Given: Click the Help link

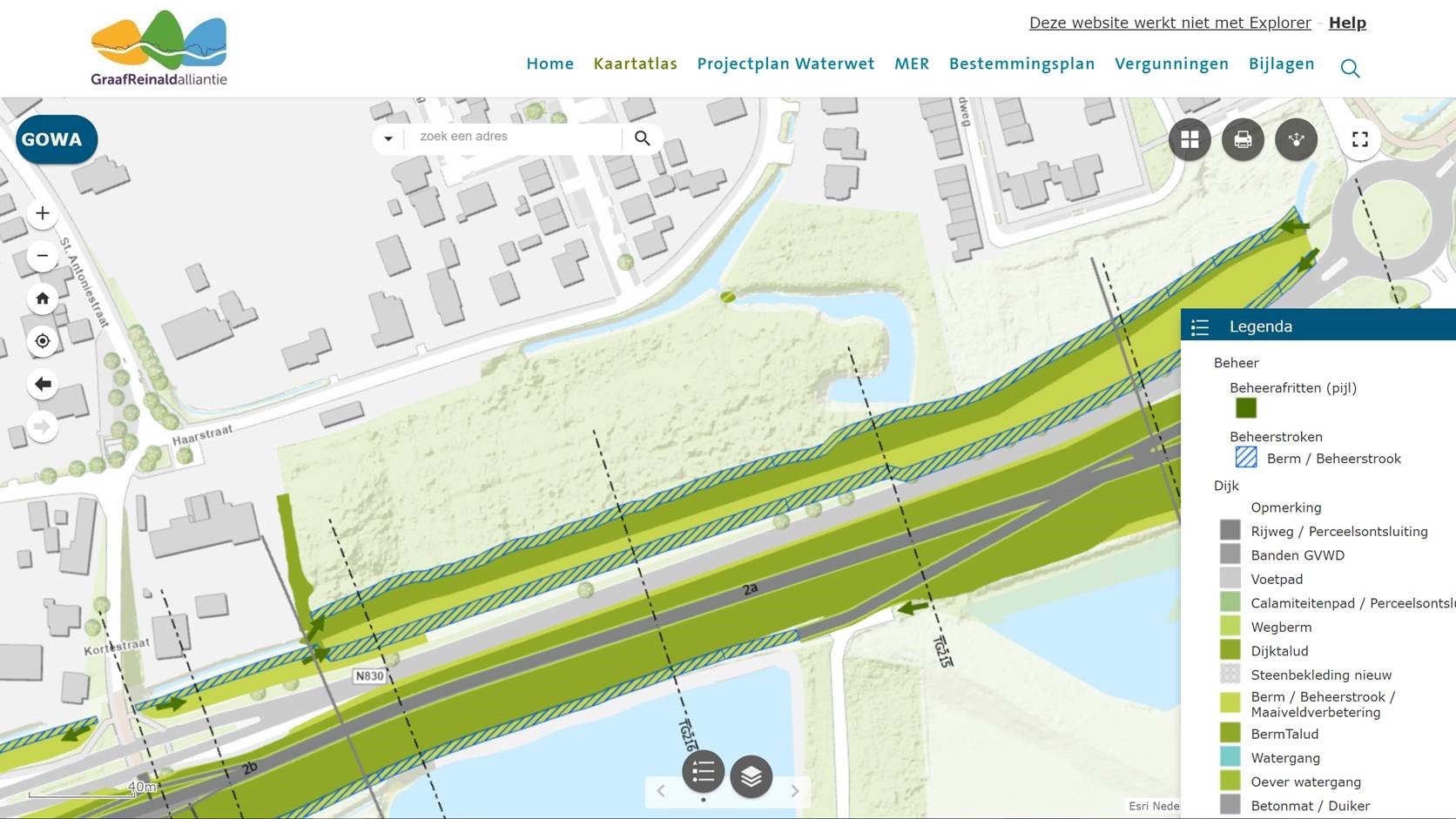Looking at the screenshot, I should 1347,23.
